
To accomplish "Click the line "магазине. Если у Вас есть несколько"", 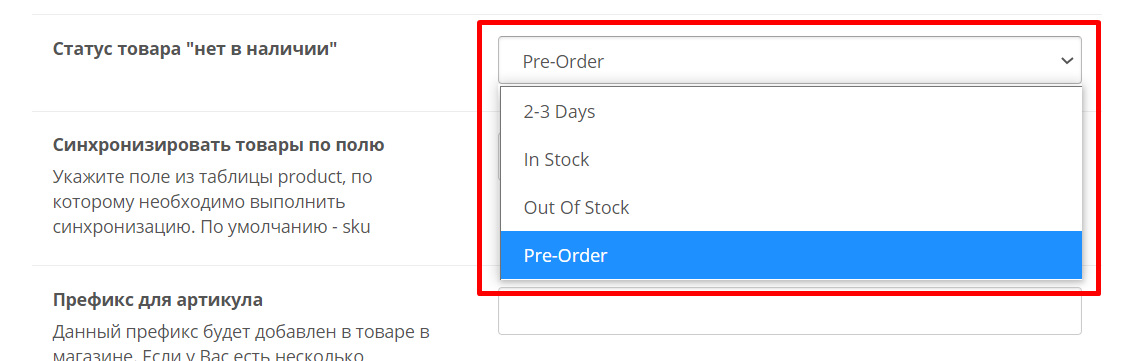I will (208, 356).
